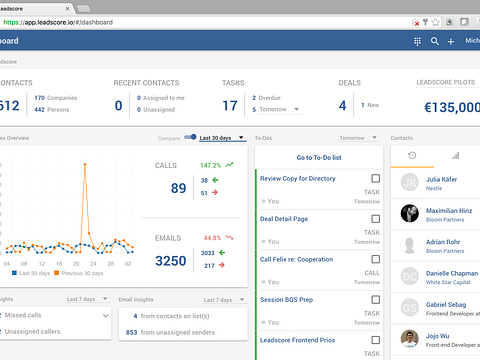
Task: Switch to the signal bars contacts tab
Action: [455, 156]
